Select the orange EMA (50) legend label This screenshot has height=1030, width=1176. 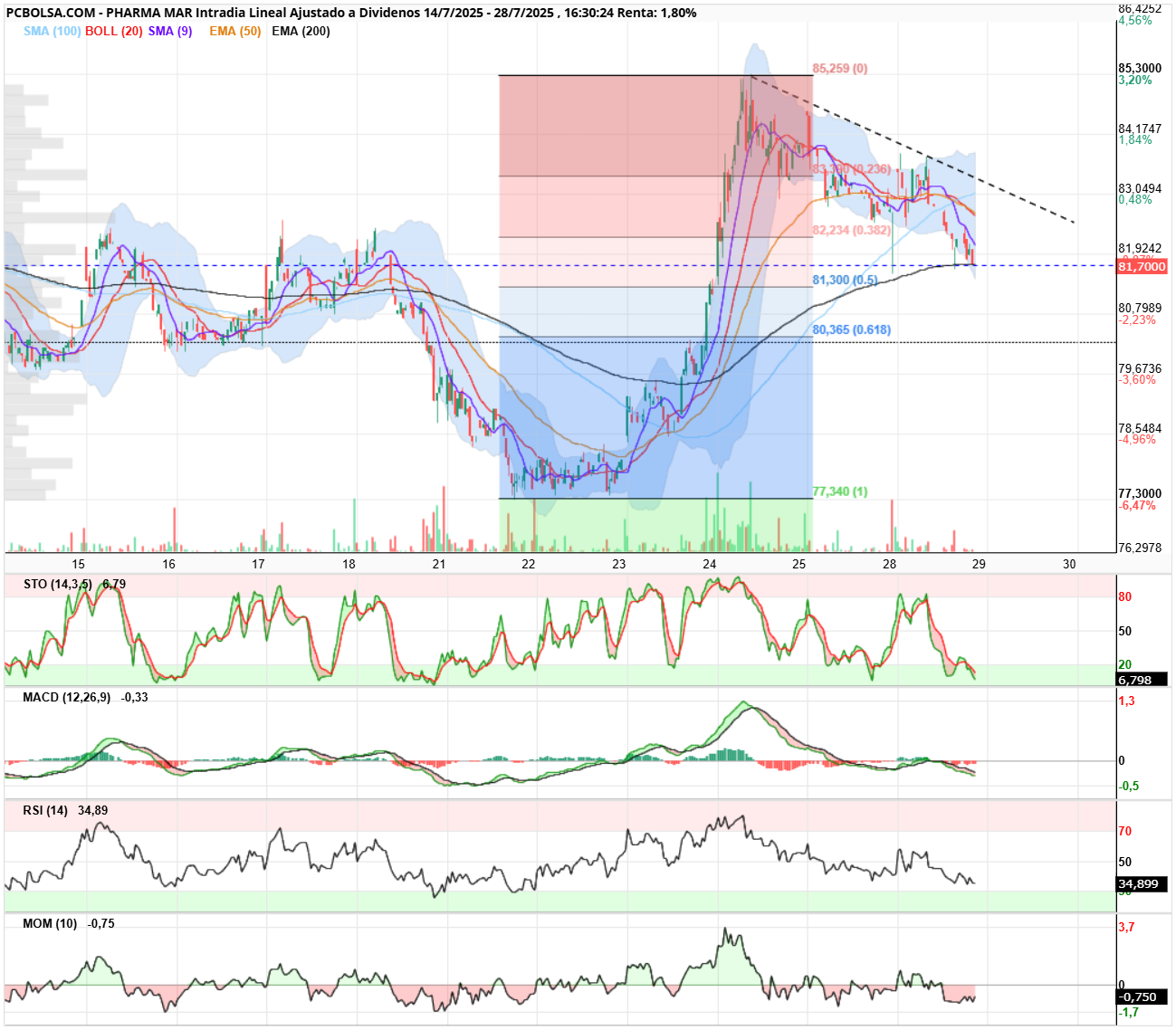tap(235, 31)
